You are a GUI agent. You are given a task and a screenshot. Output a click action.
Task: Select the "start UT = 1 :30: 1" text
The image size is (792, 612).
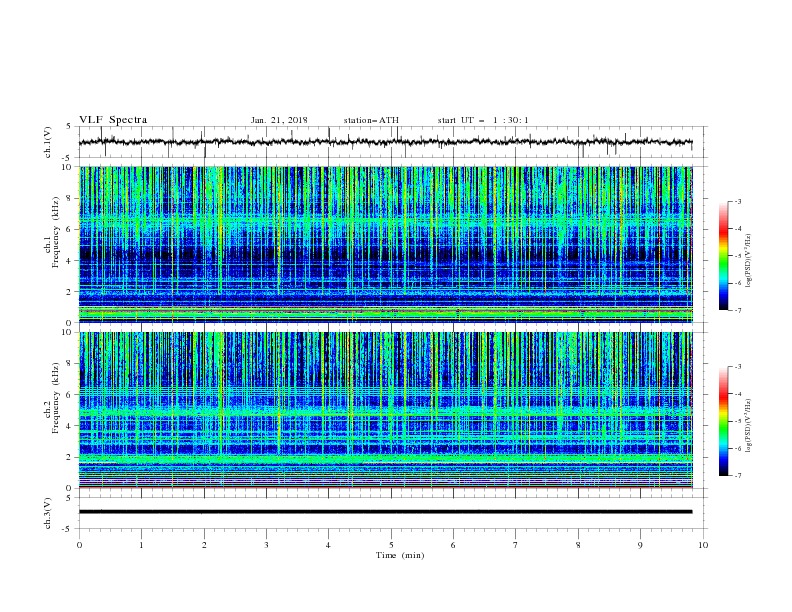coord(483,120)
